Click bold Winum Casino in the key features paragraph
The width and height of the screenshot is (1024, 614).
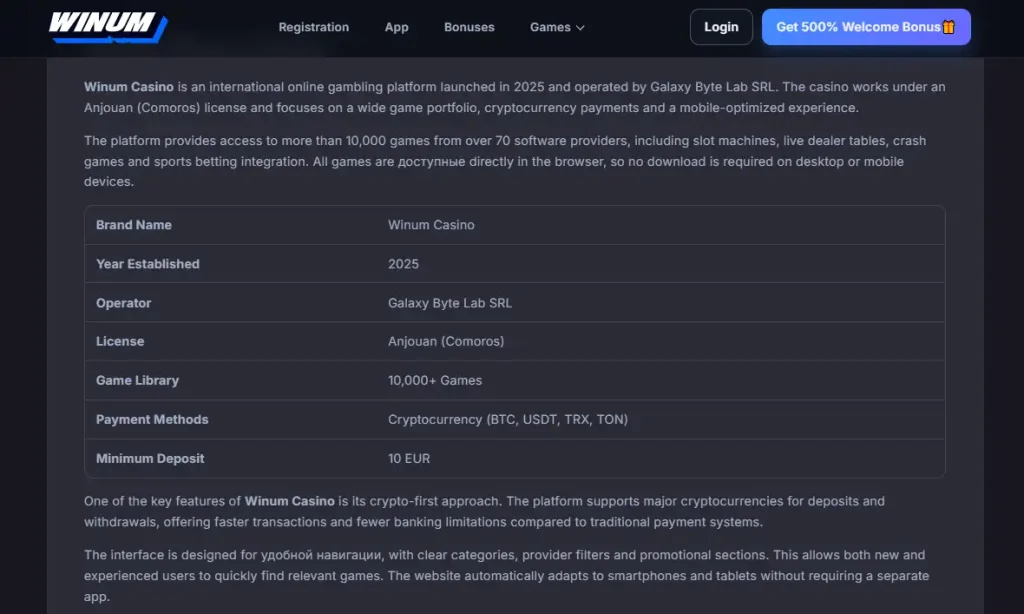coord(289,501)
